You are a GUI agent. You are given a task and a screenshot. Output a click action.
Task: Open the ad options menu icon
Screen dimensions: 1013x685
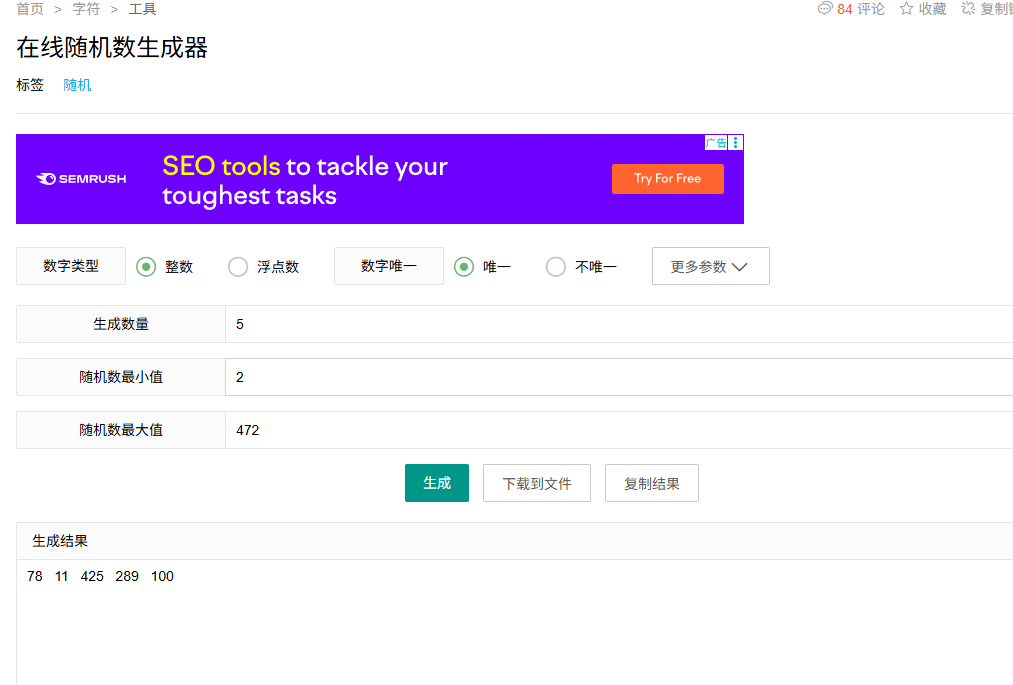pyautogui.click(x=736, y=143)
